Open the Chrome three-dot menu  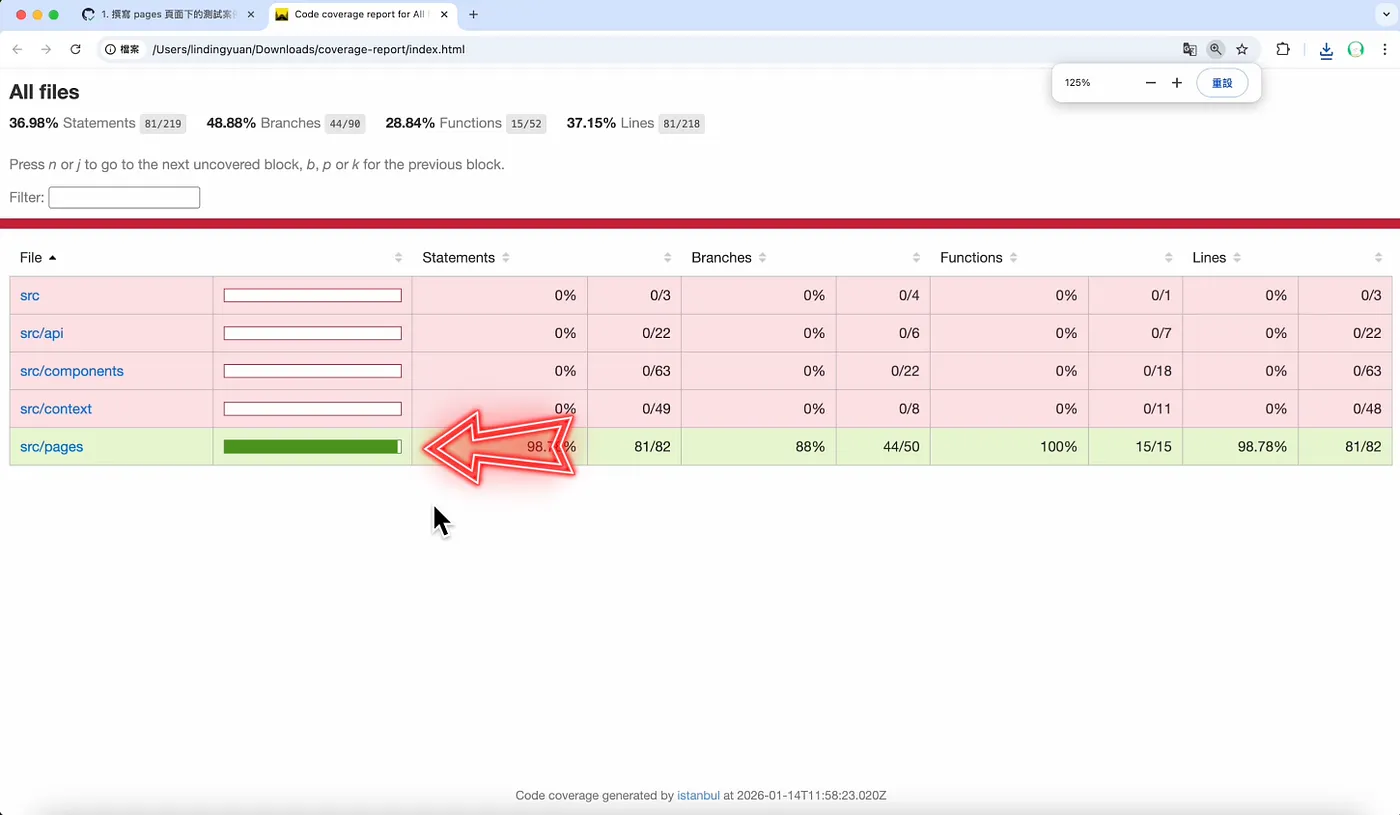(x=1385, y=49)
